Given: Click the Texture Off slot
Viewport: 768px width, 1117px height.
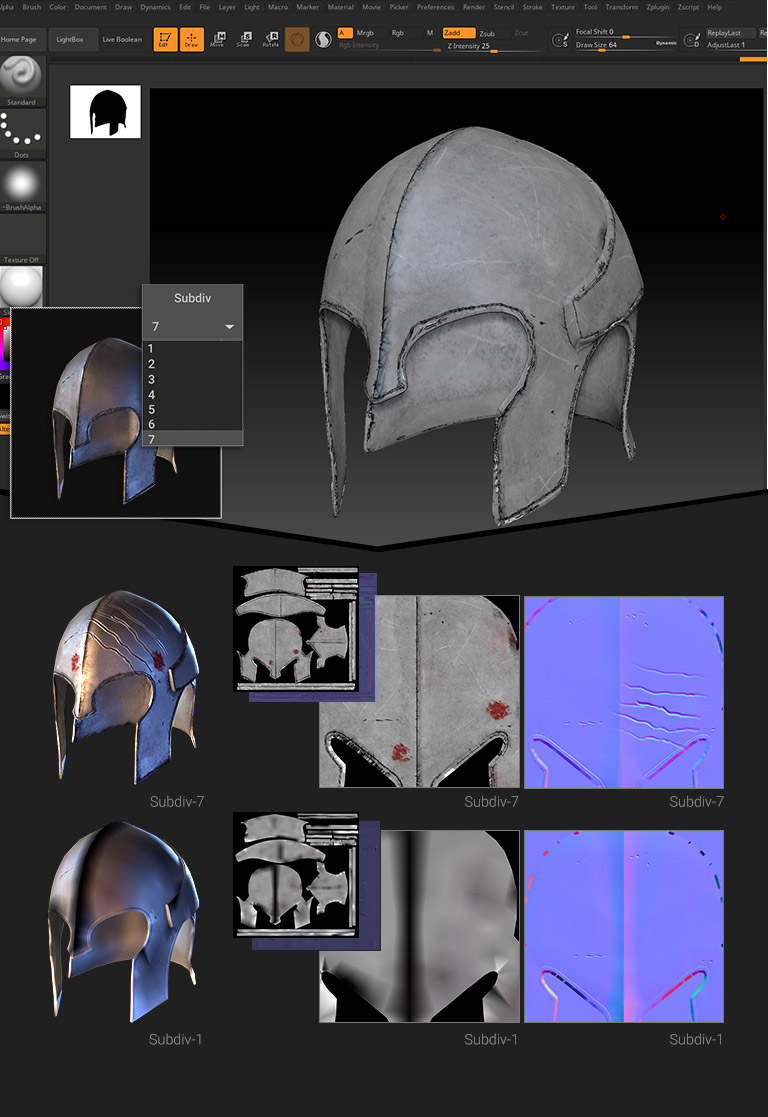Looking at the screenshot, I should [21, 235].
